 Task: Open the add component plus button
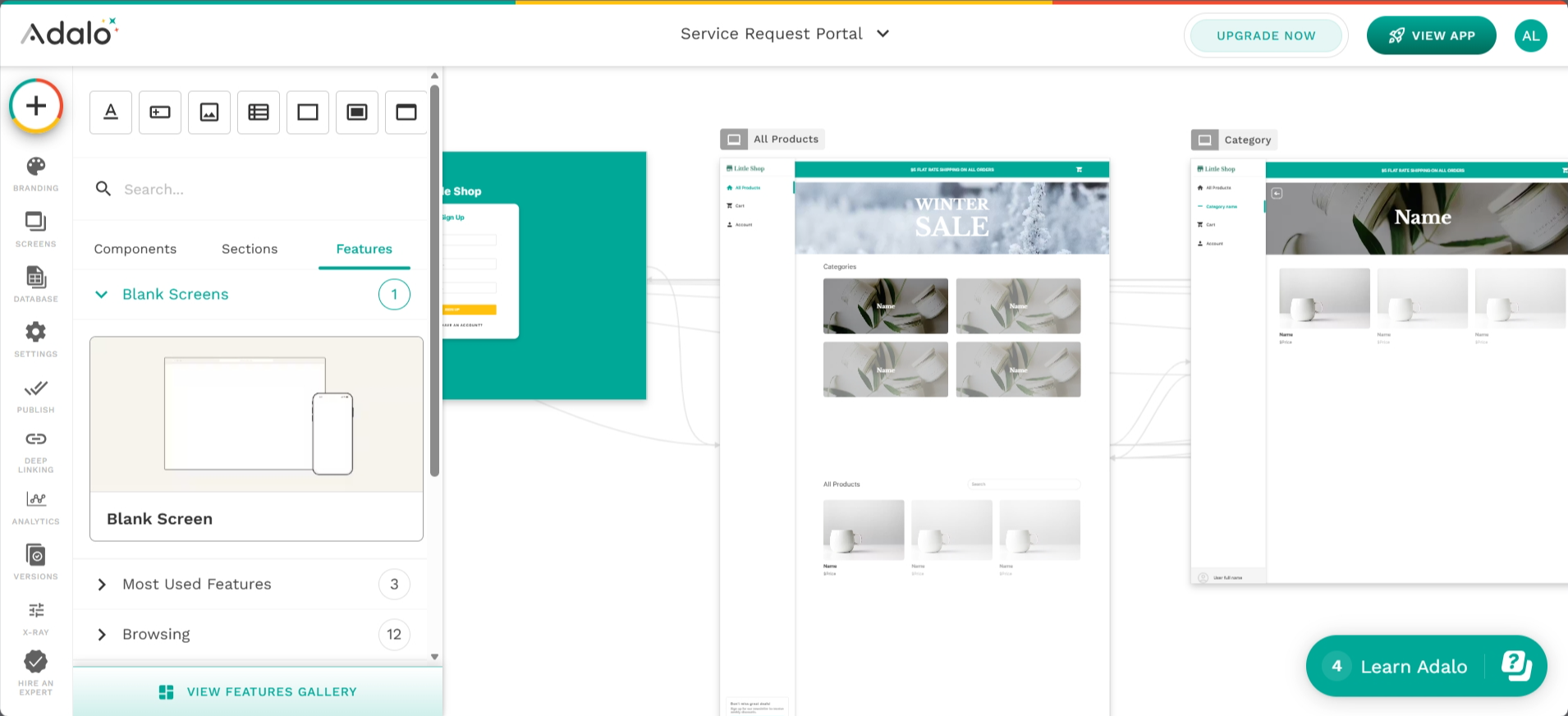pos(36,106)
